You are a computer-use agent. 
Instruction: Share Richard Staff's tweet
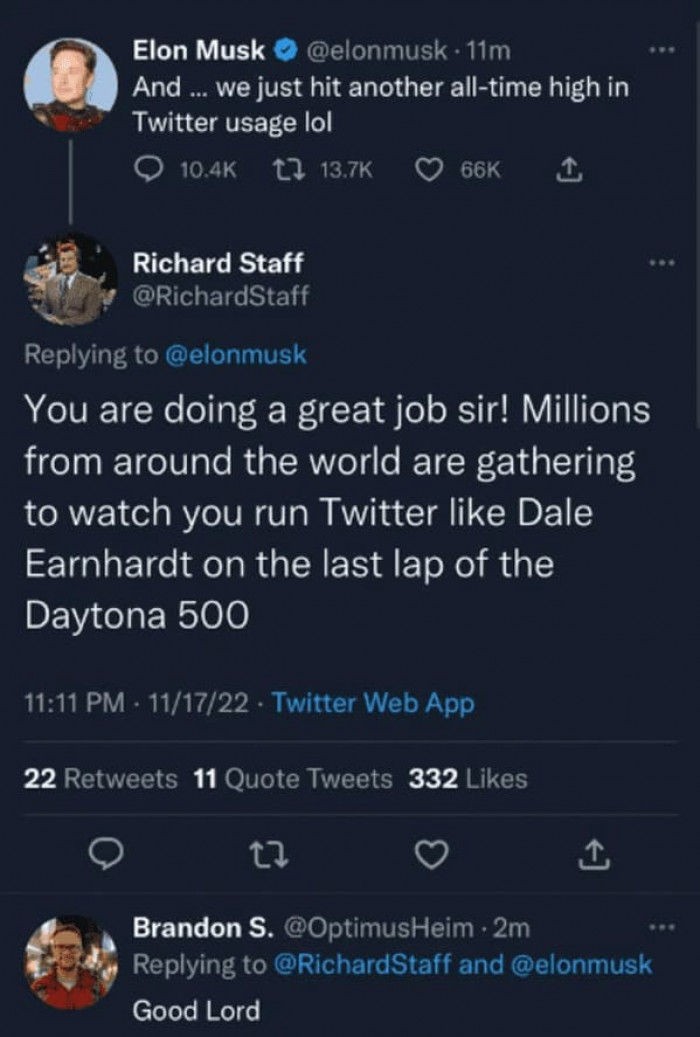click(593, 854)
